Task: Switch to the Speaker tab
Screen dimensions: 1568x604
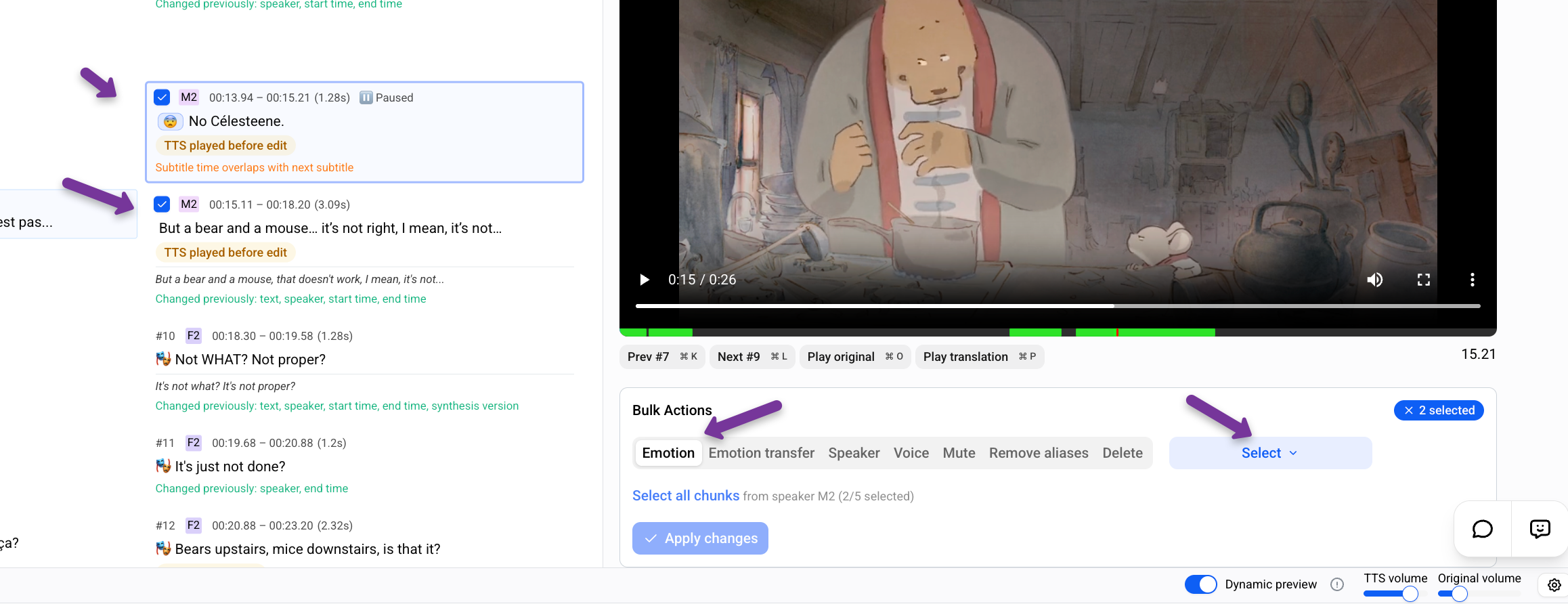Action: coord(854,453)
